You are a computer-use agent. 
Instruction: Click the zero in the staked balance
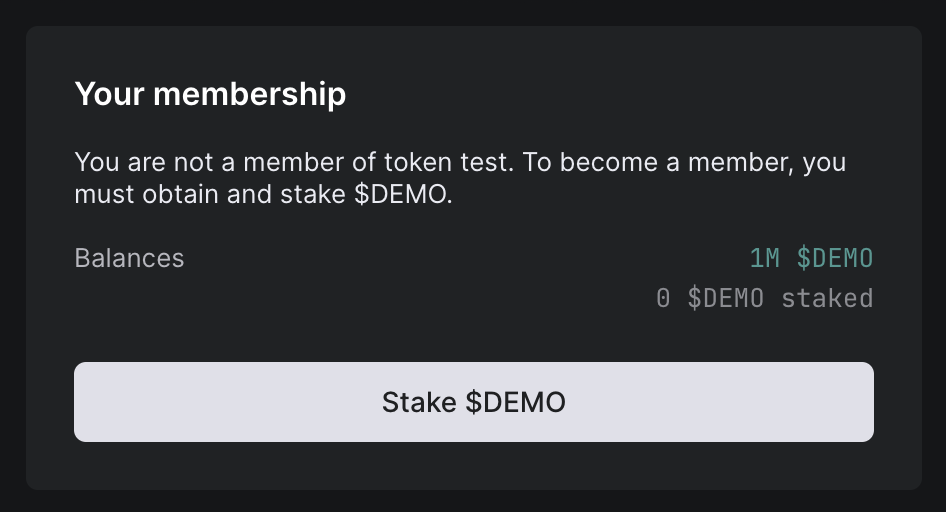[x=662, y=298]
